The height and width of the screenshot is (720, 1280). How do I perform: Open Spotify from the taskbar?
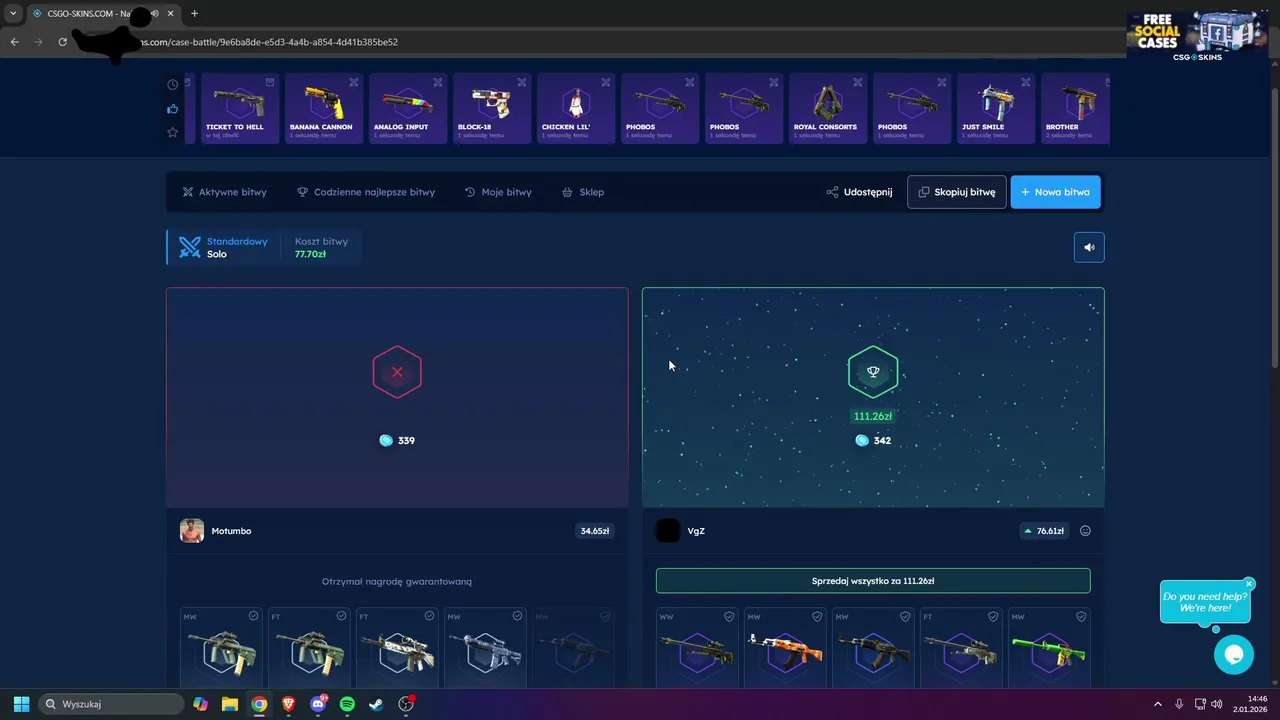pos(347,704)
